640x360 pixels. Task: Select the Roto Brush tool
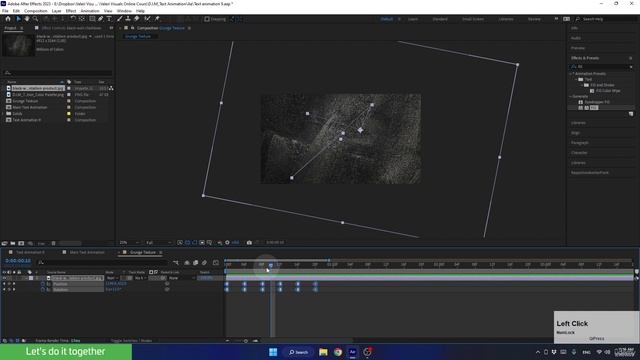click(x=147, y=19)
